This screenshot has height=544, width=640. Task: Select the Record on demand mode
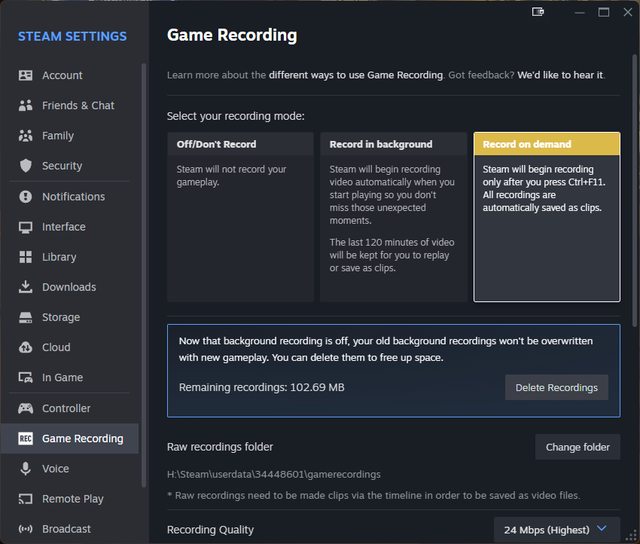[x=546, y=217]
